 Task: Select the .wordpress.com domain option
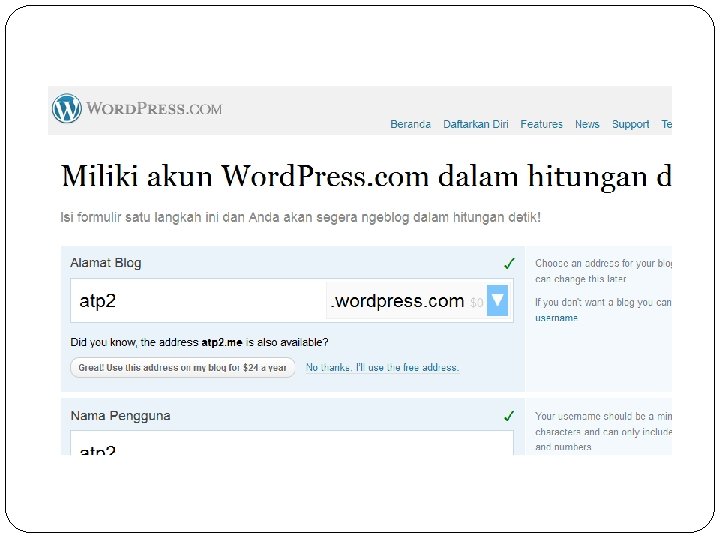397,301
